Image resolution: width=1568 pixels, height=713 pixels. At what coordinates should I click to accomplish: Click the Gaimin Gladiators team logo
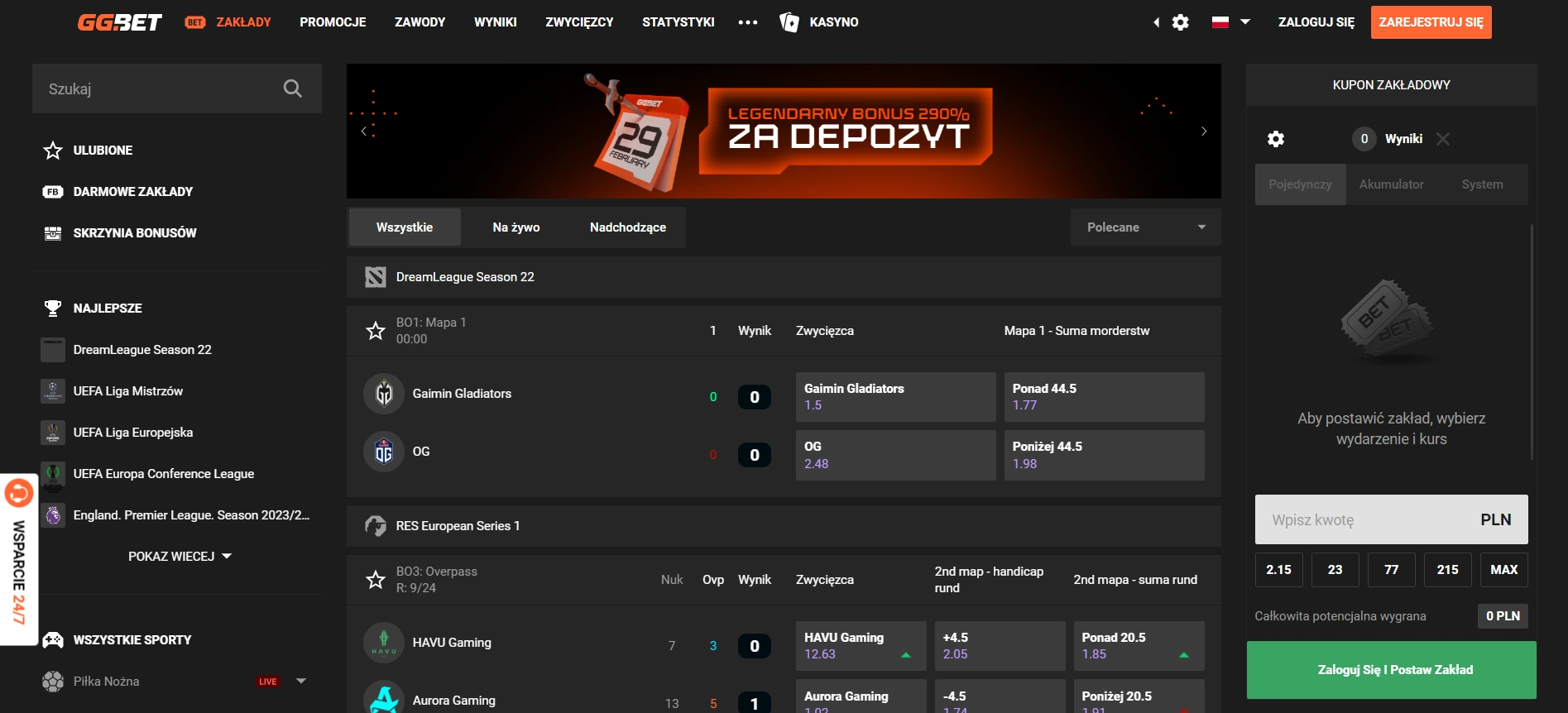pos(384,394)
